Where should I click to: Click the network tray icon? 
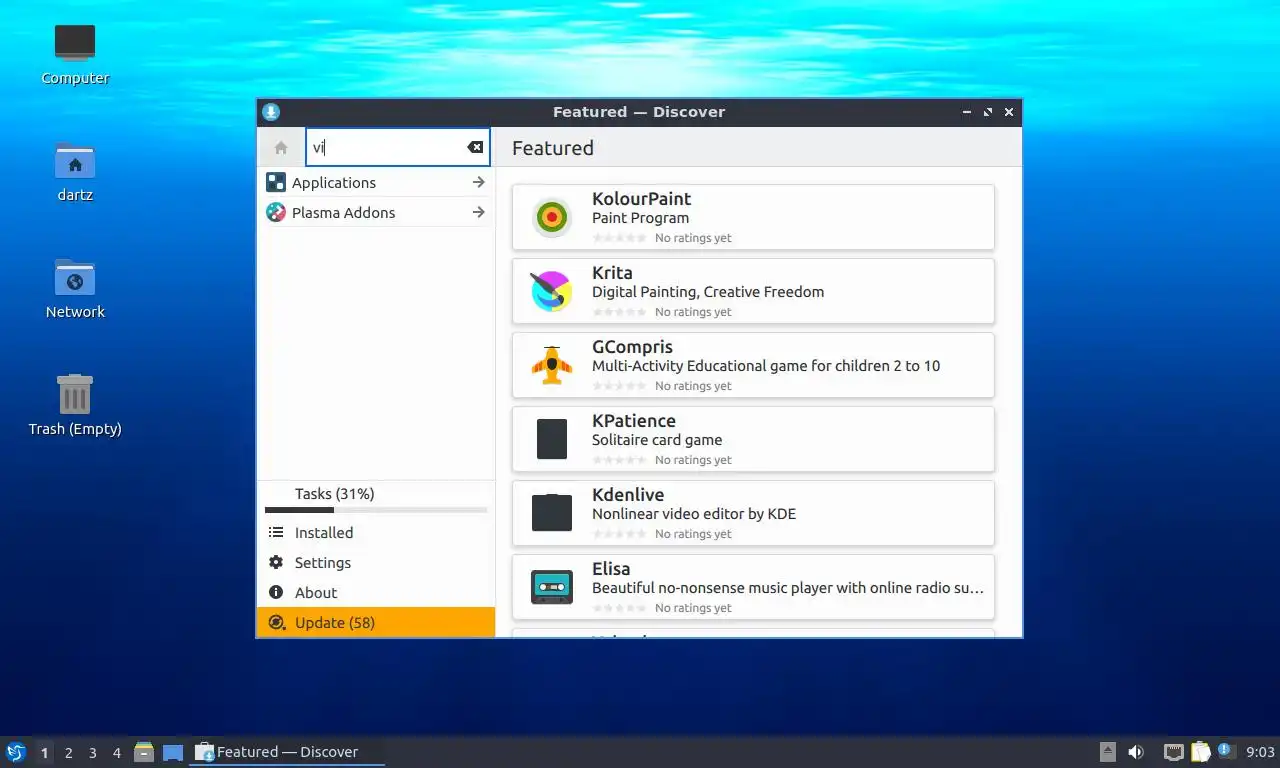pyautogui.click(x=1174, y=752)
